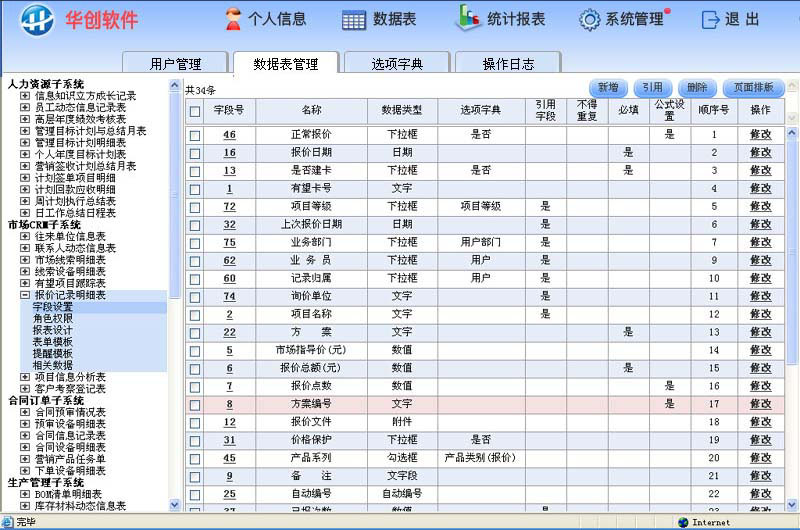Click the Internet globe status icon
This screenshot has height=530, width=800.
click(x=683, y=522)
